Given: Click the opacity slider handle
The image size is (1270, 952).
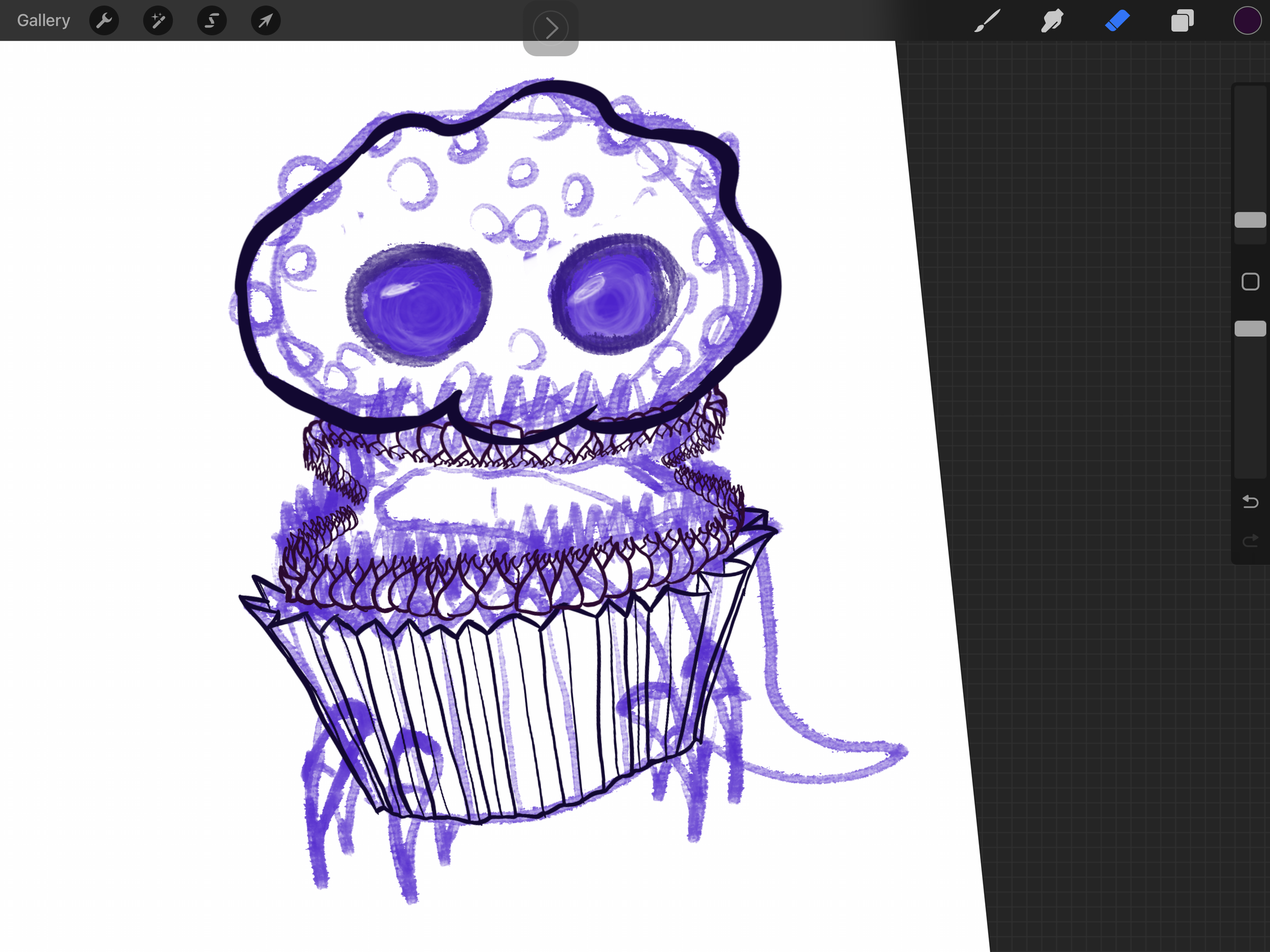Looking at the screenshot, I should (1250, 329).
